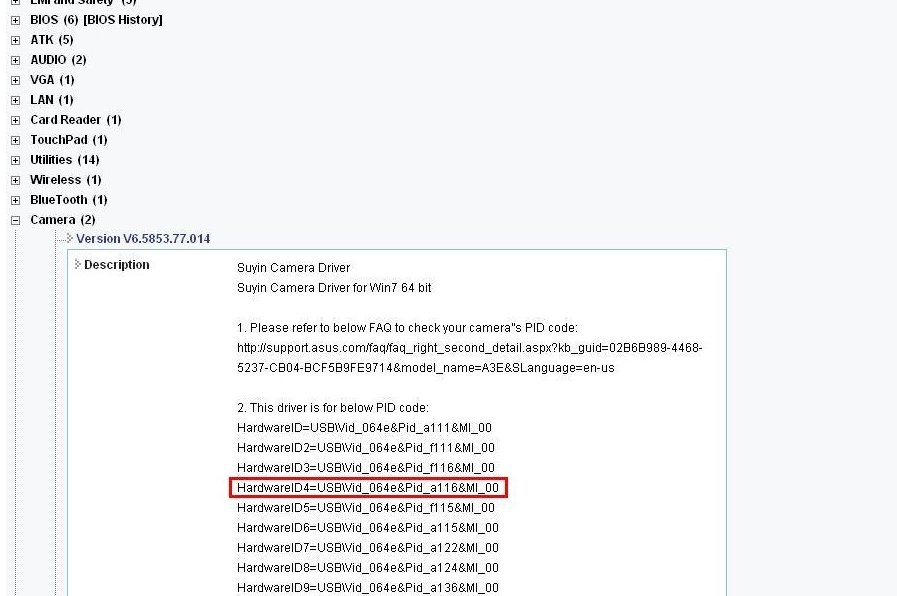Click the plus icon next to VGA

(x=15, y=80)
